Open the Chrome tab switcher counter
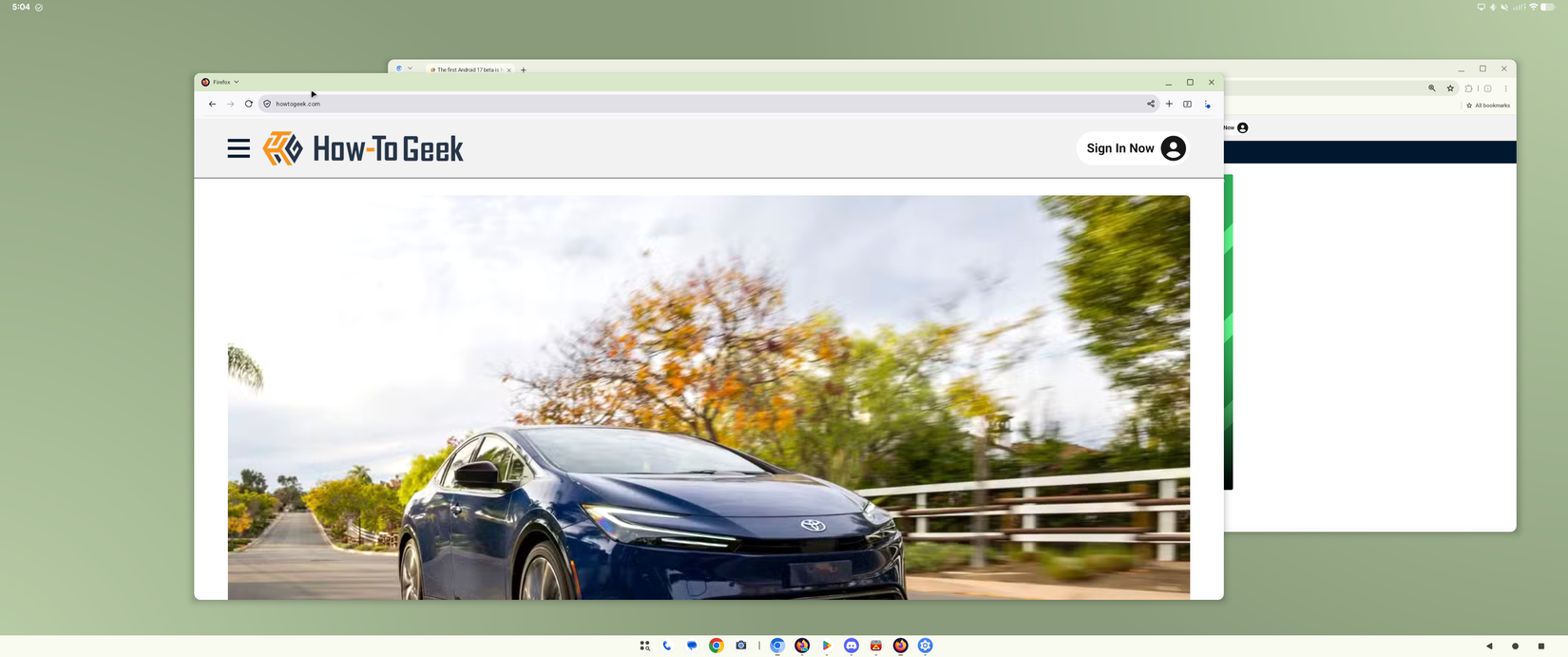1568x657 pixels. point(1488,88)
